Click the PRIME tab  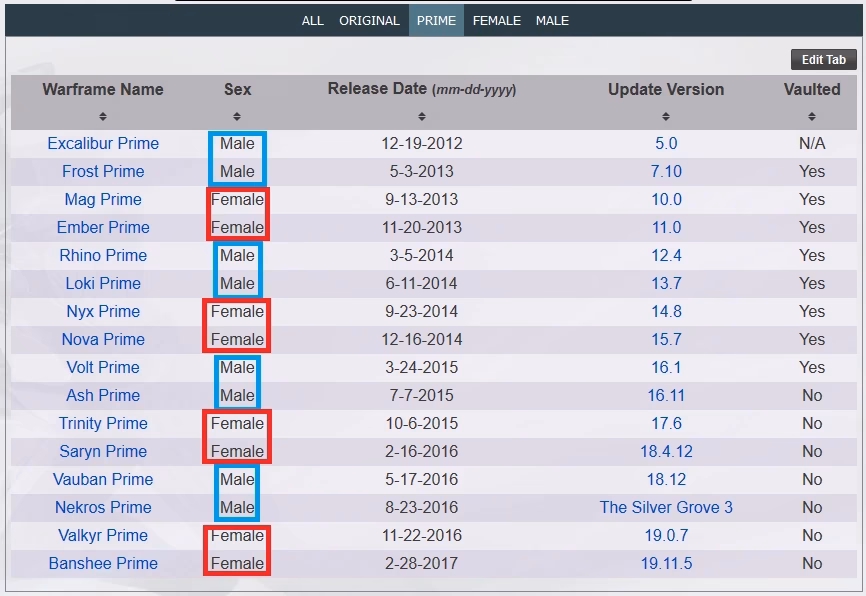[x=436, y=21]
